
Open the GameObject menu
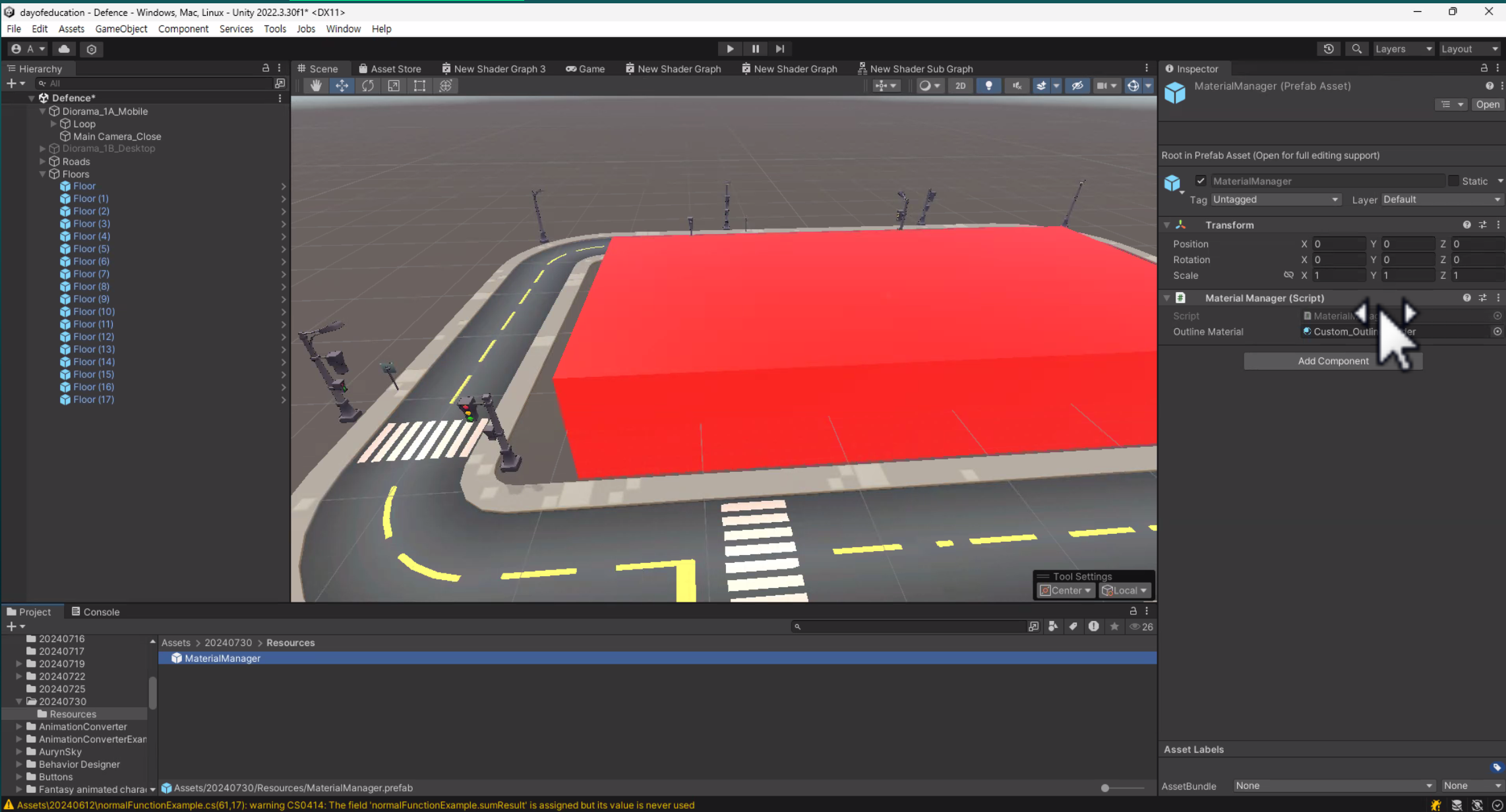(121, 29)
